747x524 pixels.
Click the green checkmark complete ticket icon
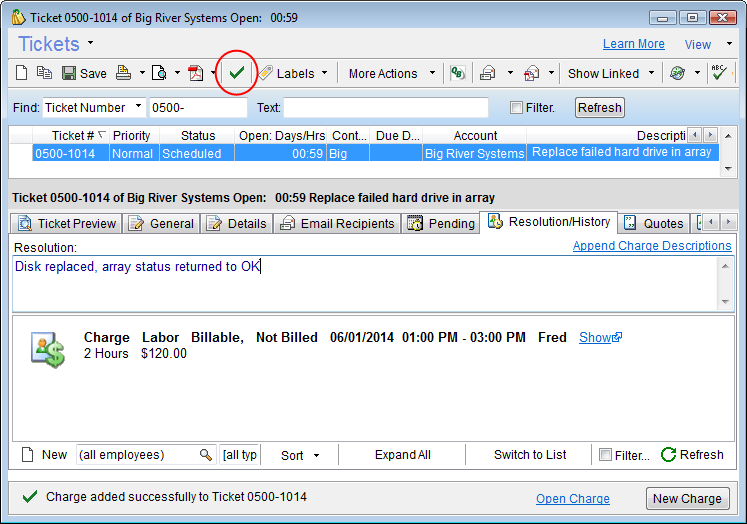pos(237,73)
